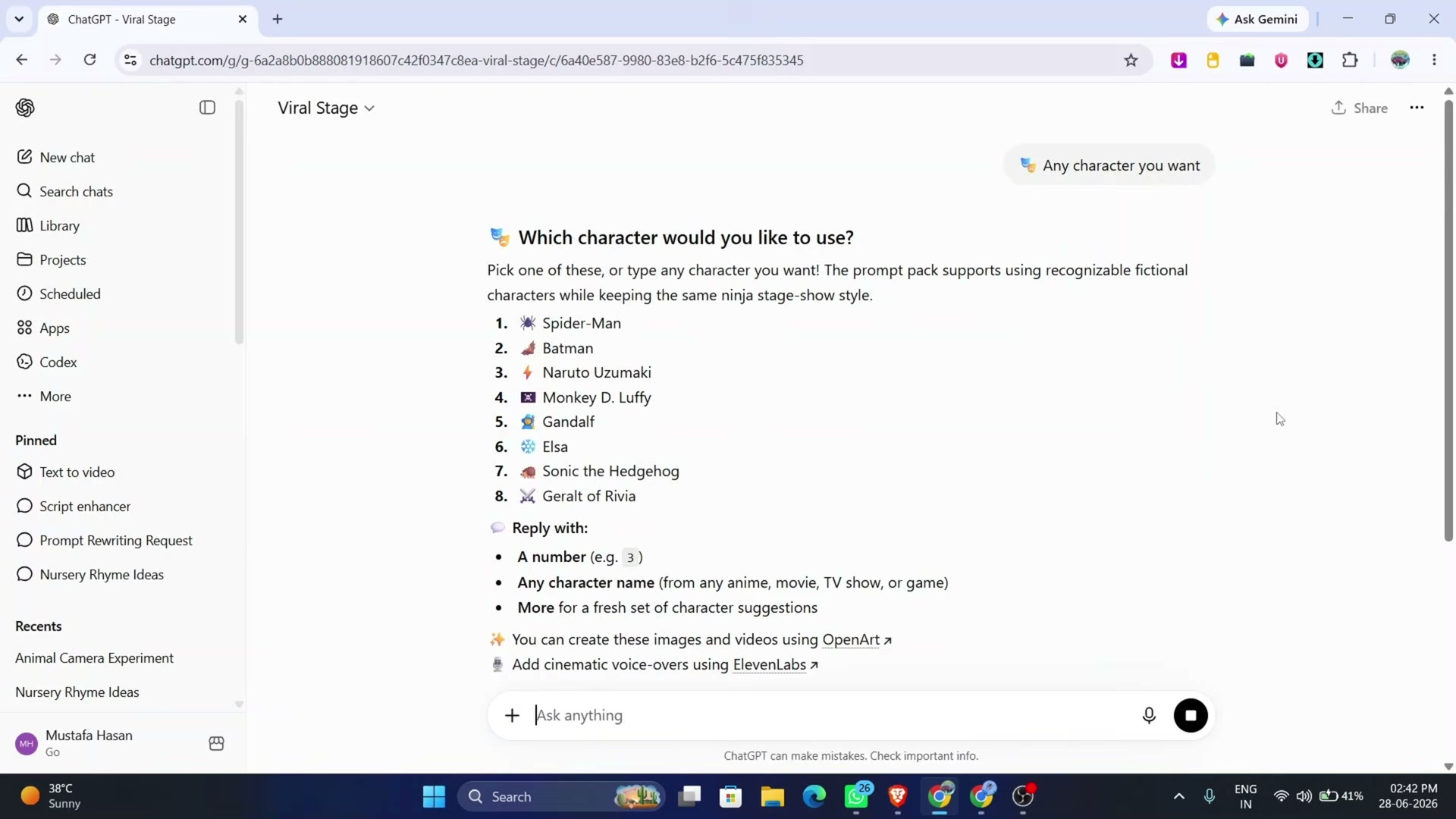Open the conversation options ellipsis menu
The width and height of the screenshot is (1456, 819).
[x=1417, y=108]
